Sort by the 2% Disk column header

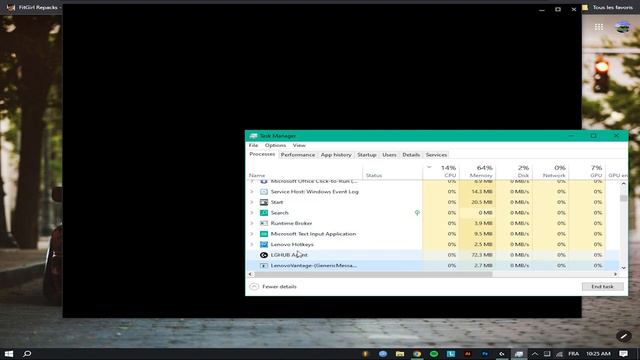[x=514, y=171]
